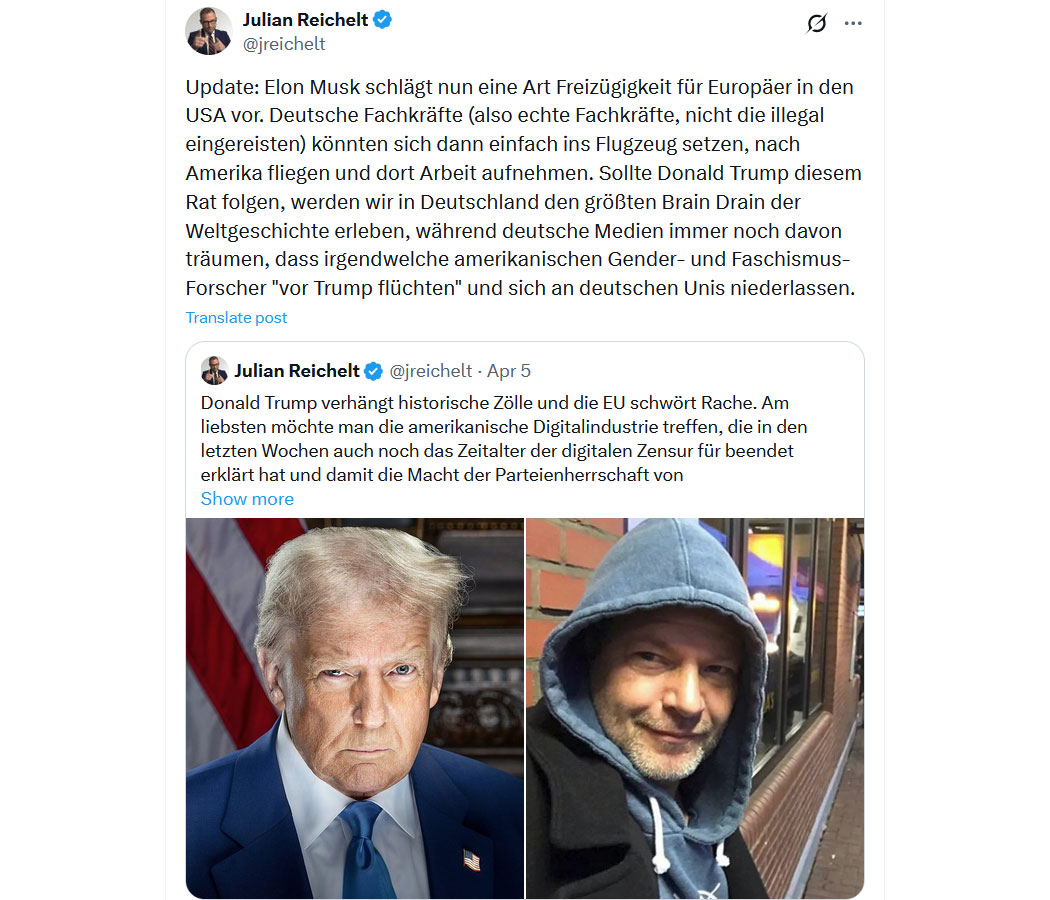Viewport: 1050px width, 900px height.
Task: Click Translate post link
Action: click(x=236, y=317)
